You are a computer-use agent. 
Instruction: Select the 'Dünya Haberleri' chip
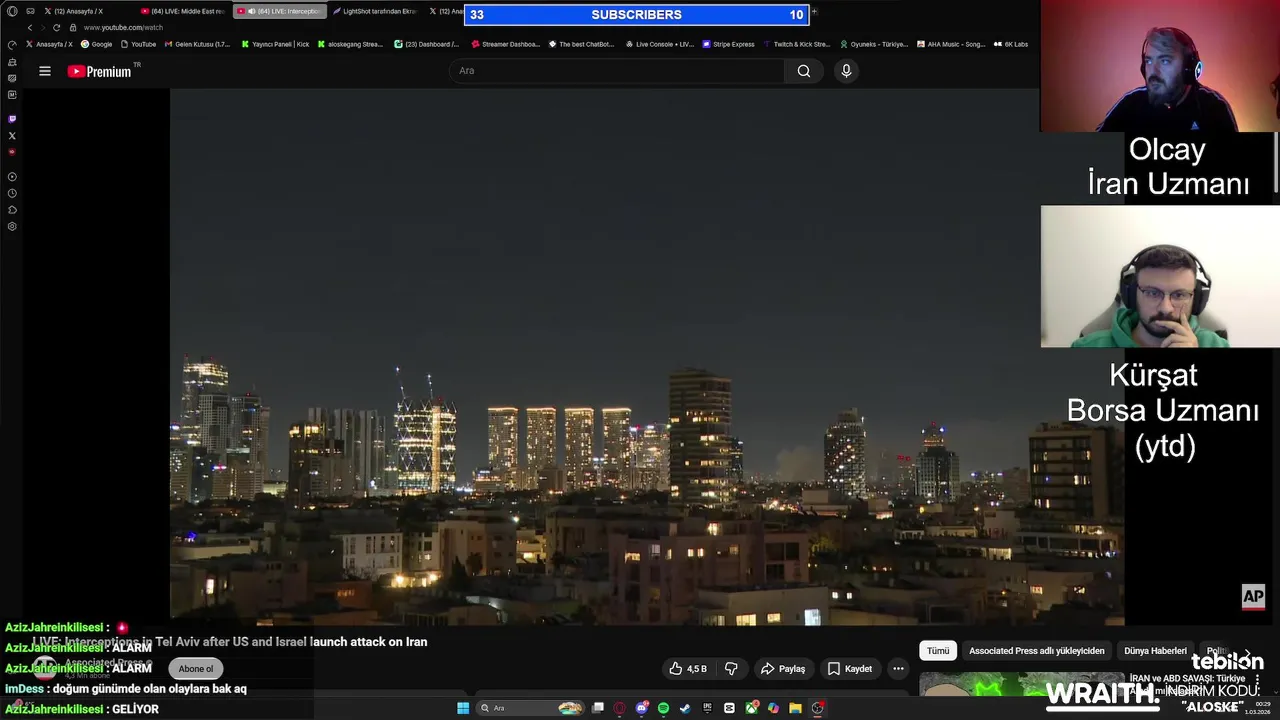pyautogui.click(x=1155, y=651)
